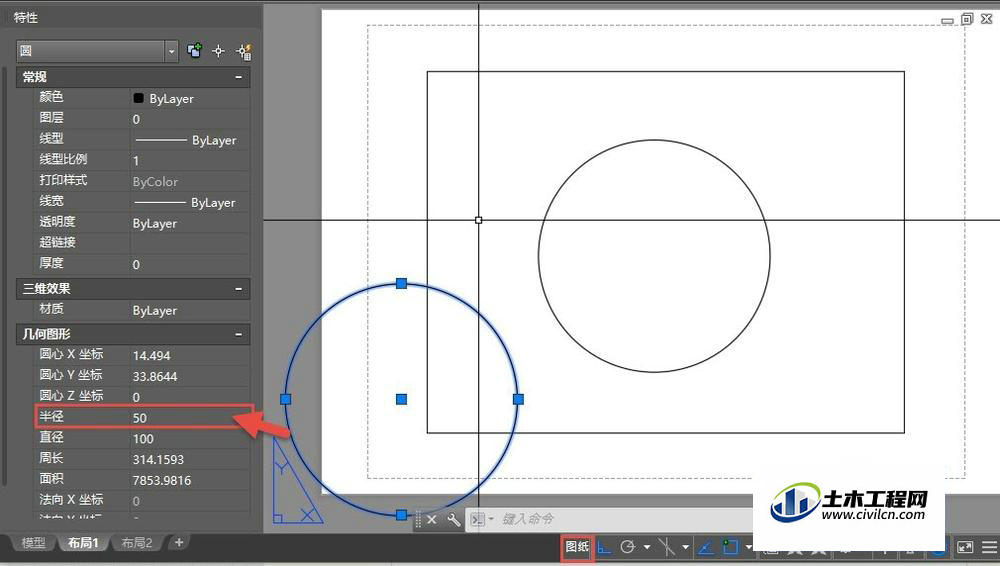This screenshot has height=566, width=1000.
Task: Click the top grip of selected circle
Action: coord(401,283)
